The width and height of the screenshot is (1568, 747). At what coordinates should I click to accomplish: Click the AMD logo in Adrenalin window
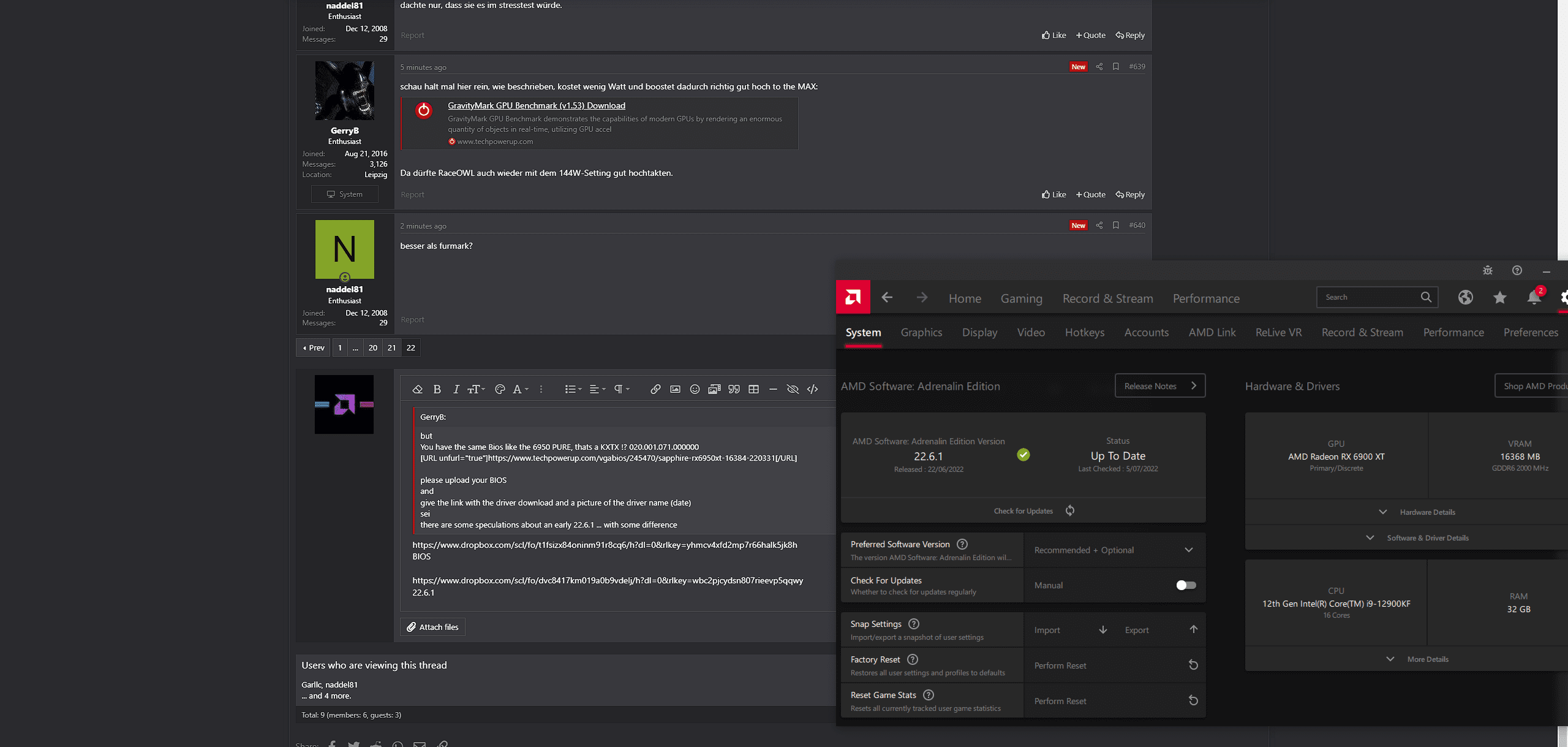pyautogui.click(x=853, y=297)
